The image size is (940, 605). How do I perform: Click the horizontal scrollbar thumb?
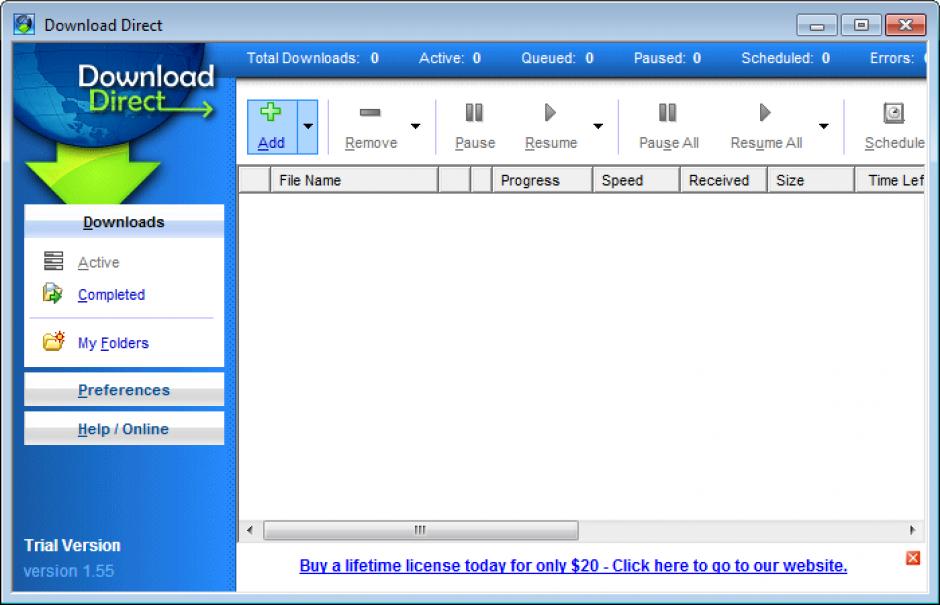pos(421,530)
